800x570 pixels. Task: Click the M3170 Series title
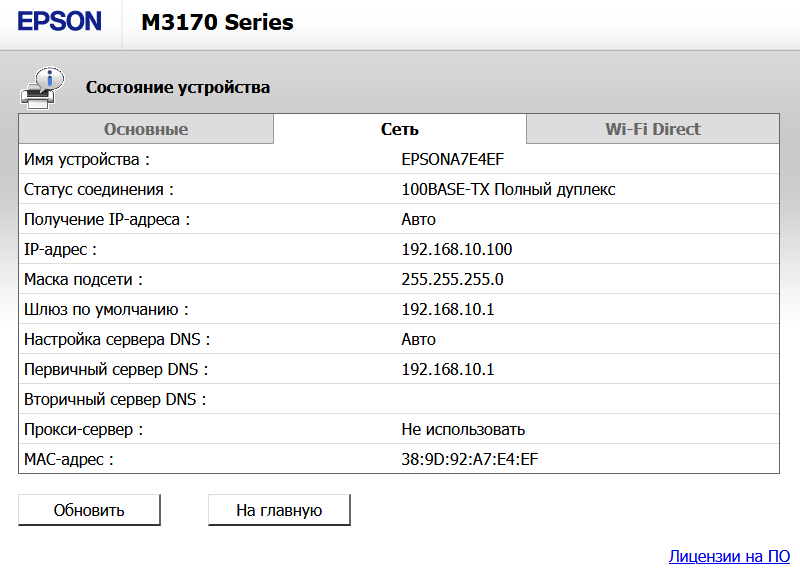tap(217, 22)
